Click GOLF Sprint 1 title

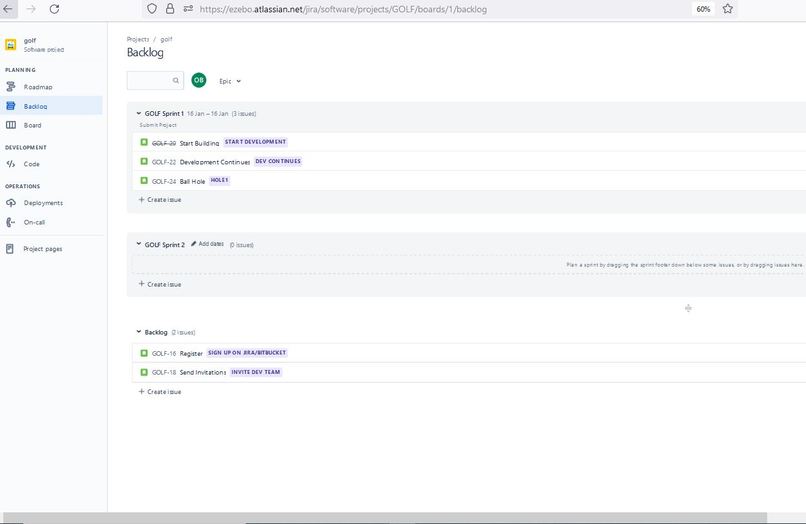tap(164, 114)
